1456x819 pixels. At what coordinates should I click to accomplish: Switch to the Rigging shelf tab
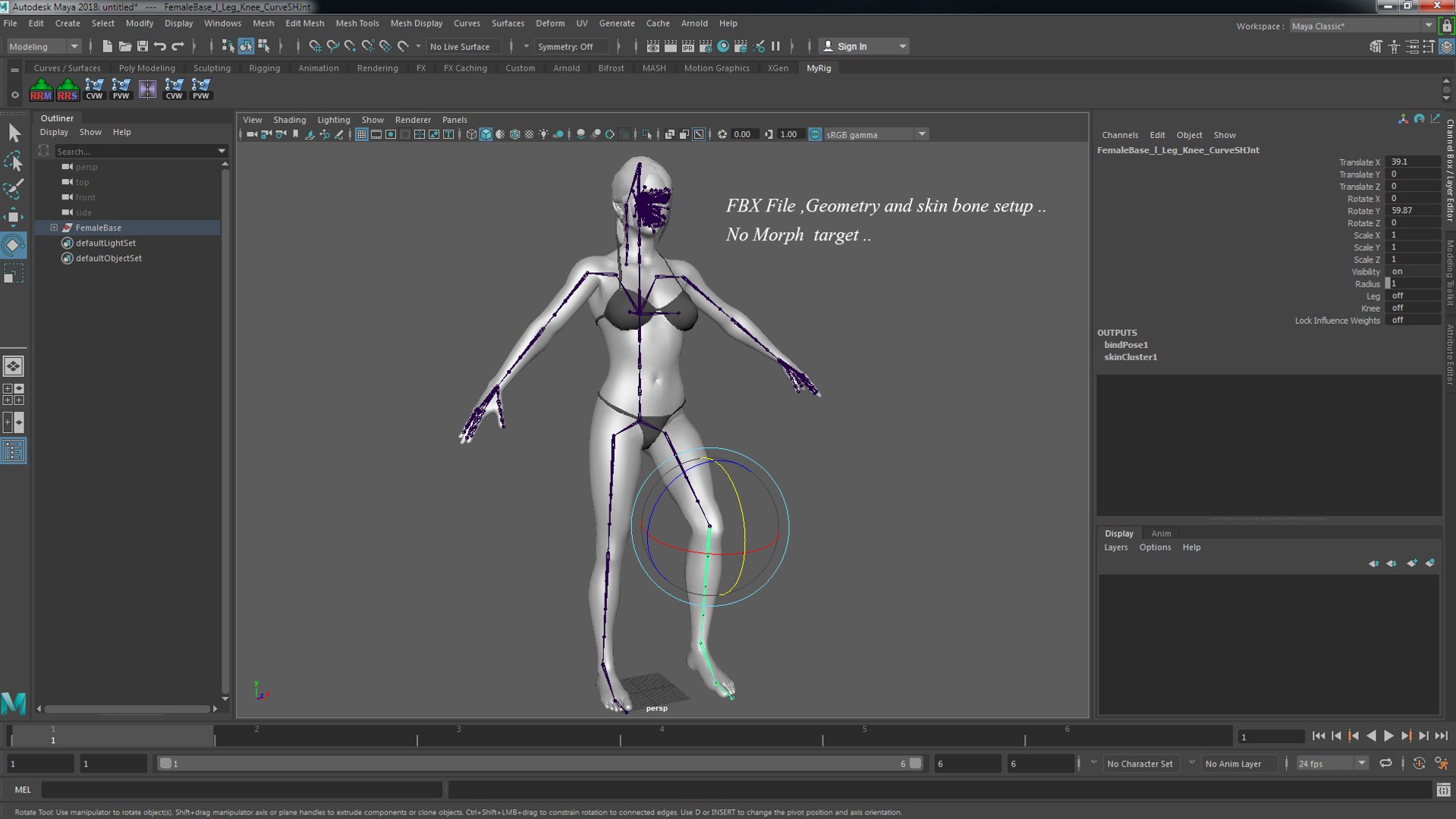pos(264,68)
